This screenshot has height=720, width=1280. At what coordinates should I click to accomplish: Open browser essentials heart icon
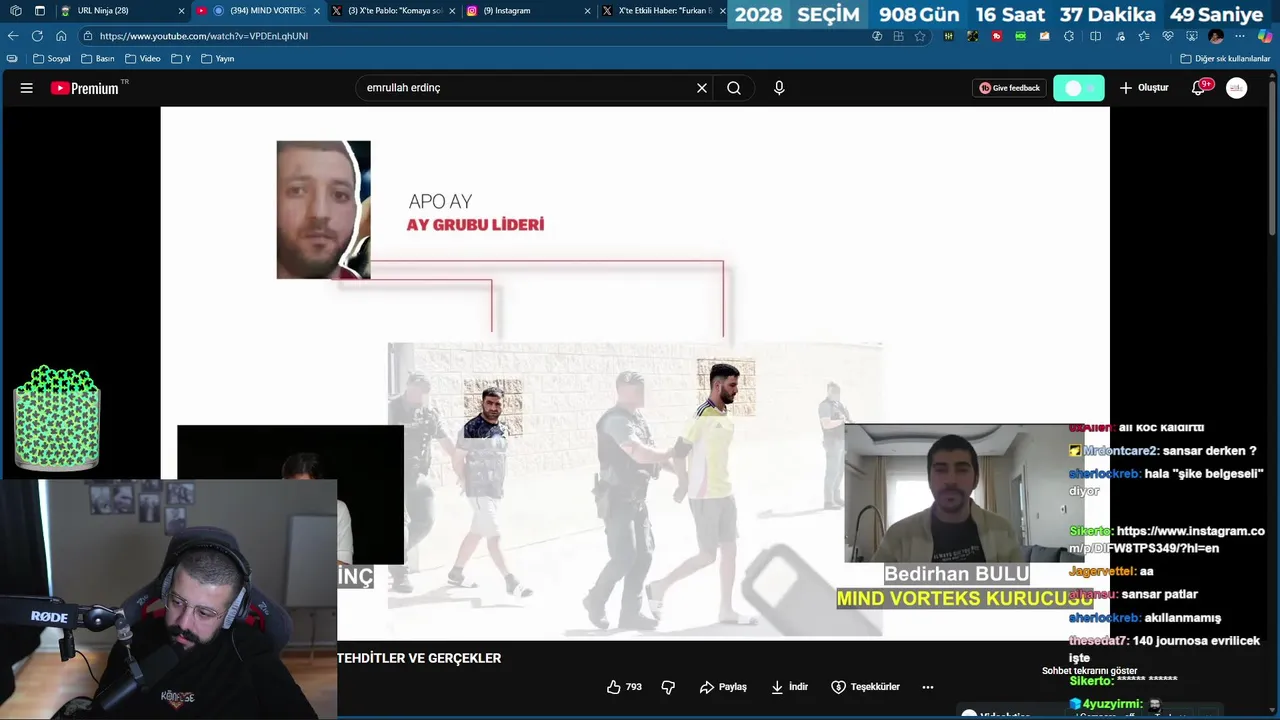click(x=1168, y=36)
